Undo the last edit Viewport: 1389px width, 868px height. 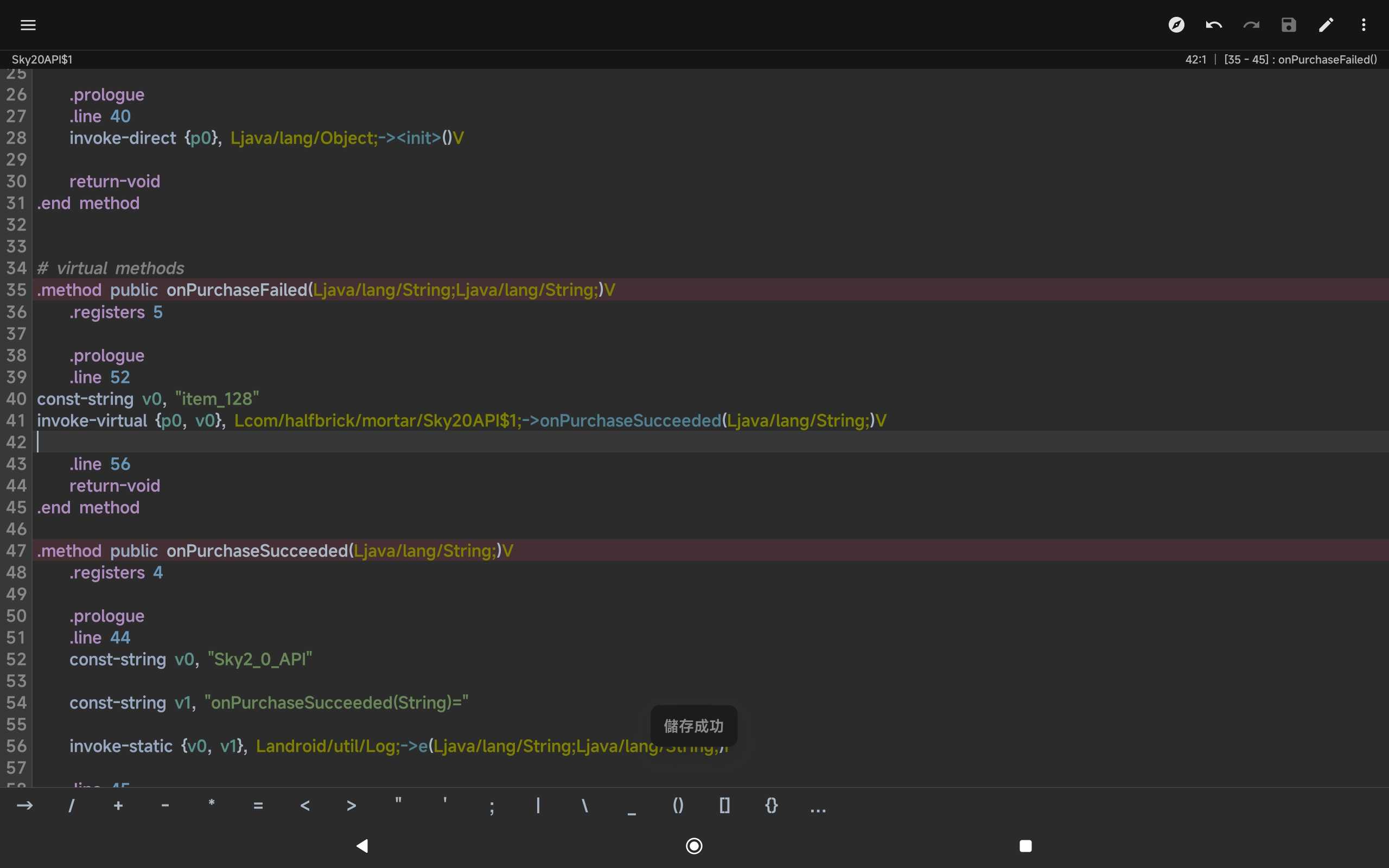[x=1213, y=25]
